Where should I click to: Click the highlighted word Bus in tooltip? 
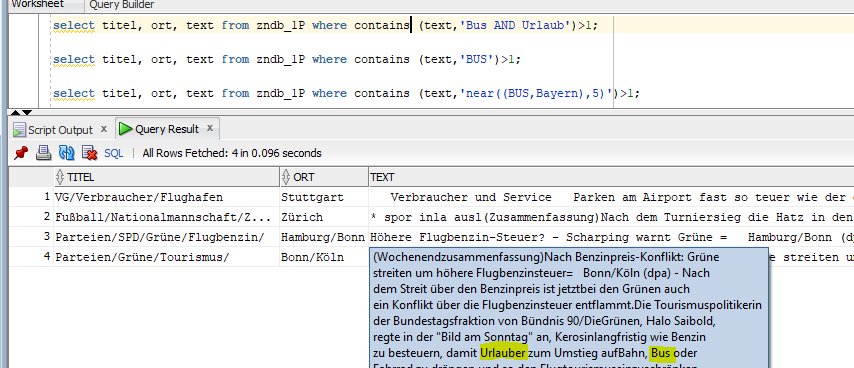(x=663, y=353)
